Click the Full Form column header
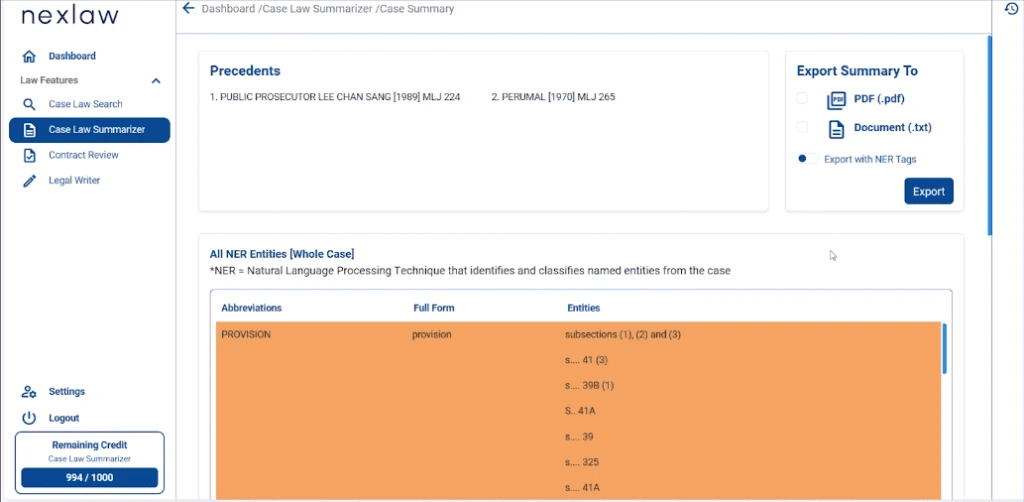The height and width of the screenshot is (502, 1024). pos(434,308)
